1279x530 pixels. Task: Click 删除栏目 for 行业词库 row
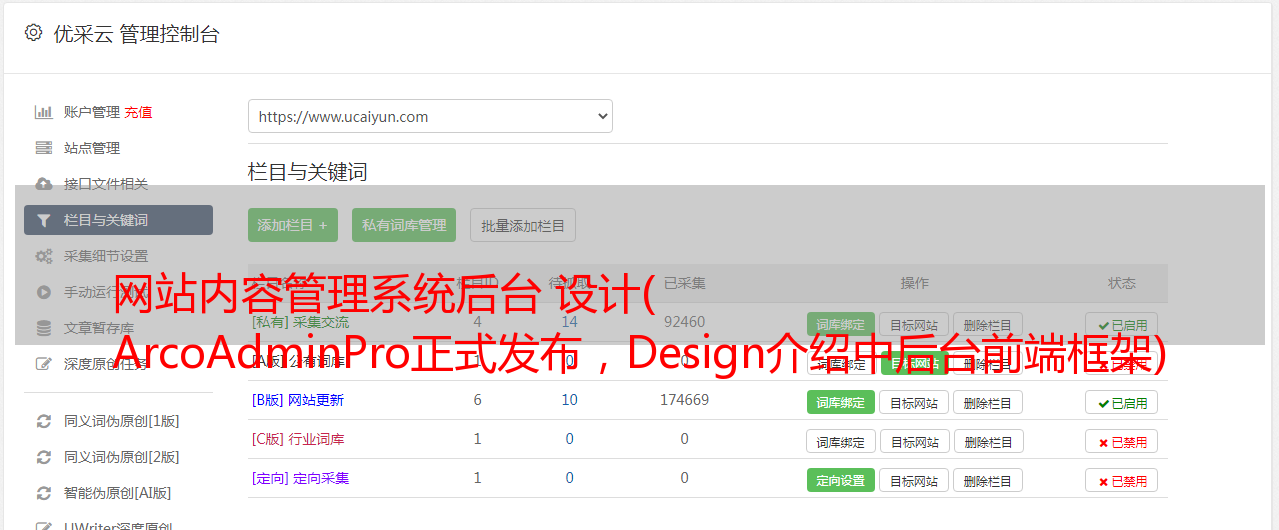pyautogui.click(x=987, y=441)
